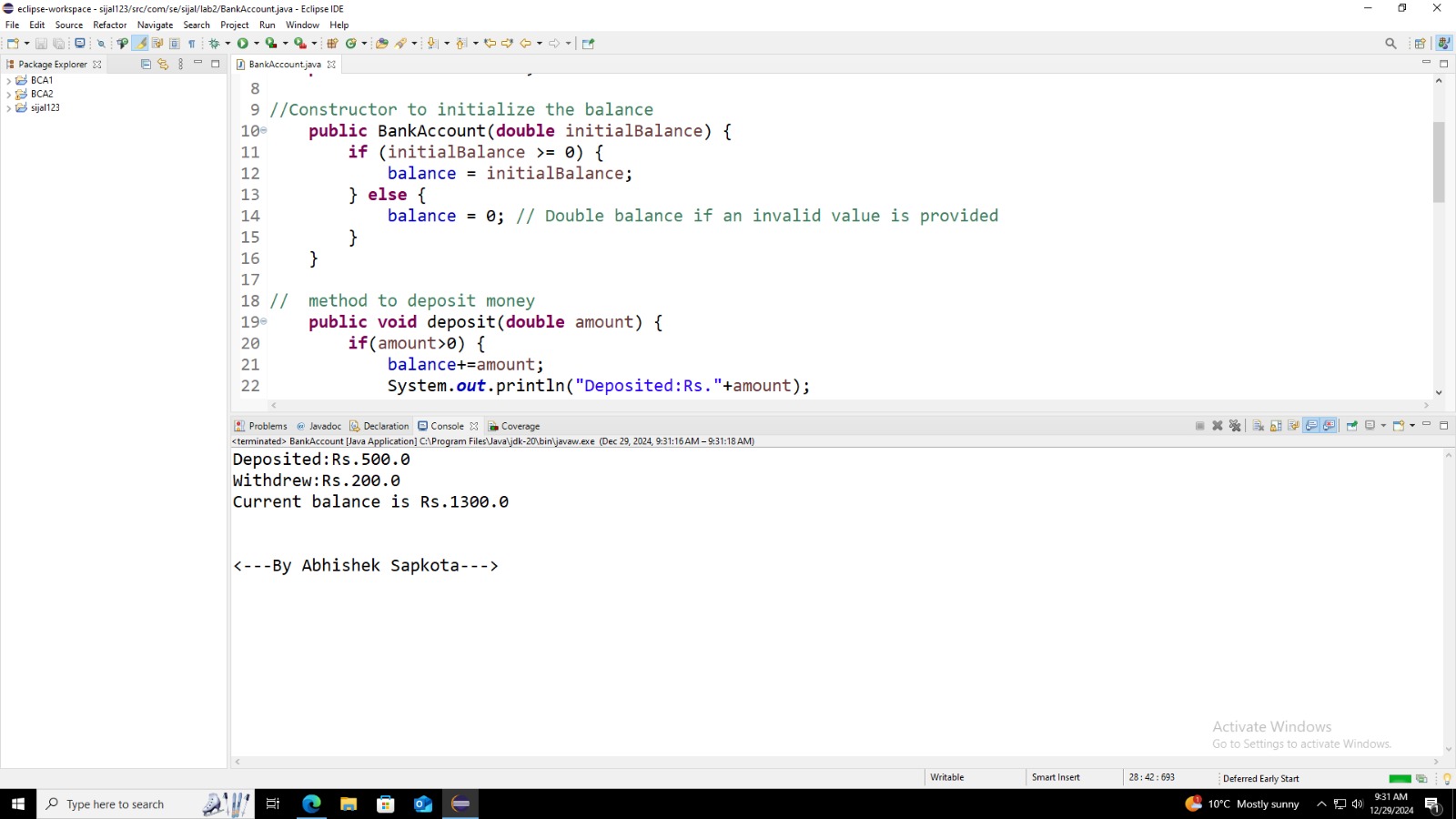The image size is (1456, 819).
Task: Toggle Mark Occurrences highlighter button
Action: [140, 43]
